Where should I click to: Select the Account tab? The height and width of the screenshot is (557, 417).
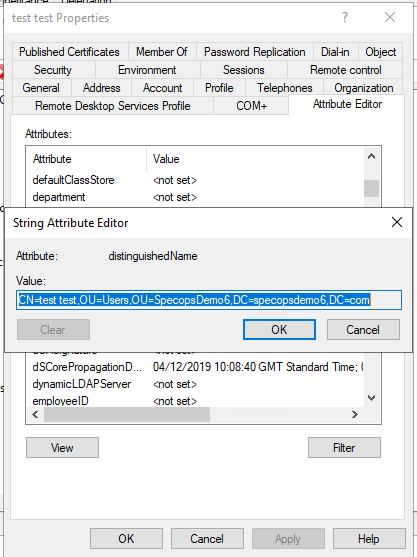tap(162, 88)
